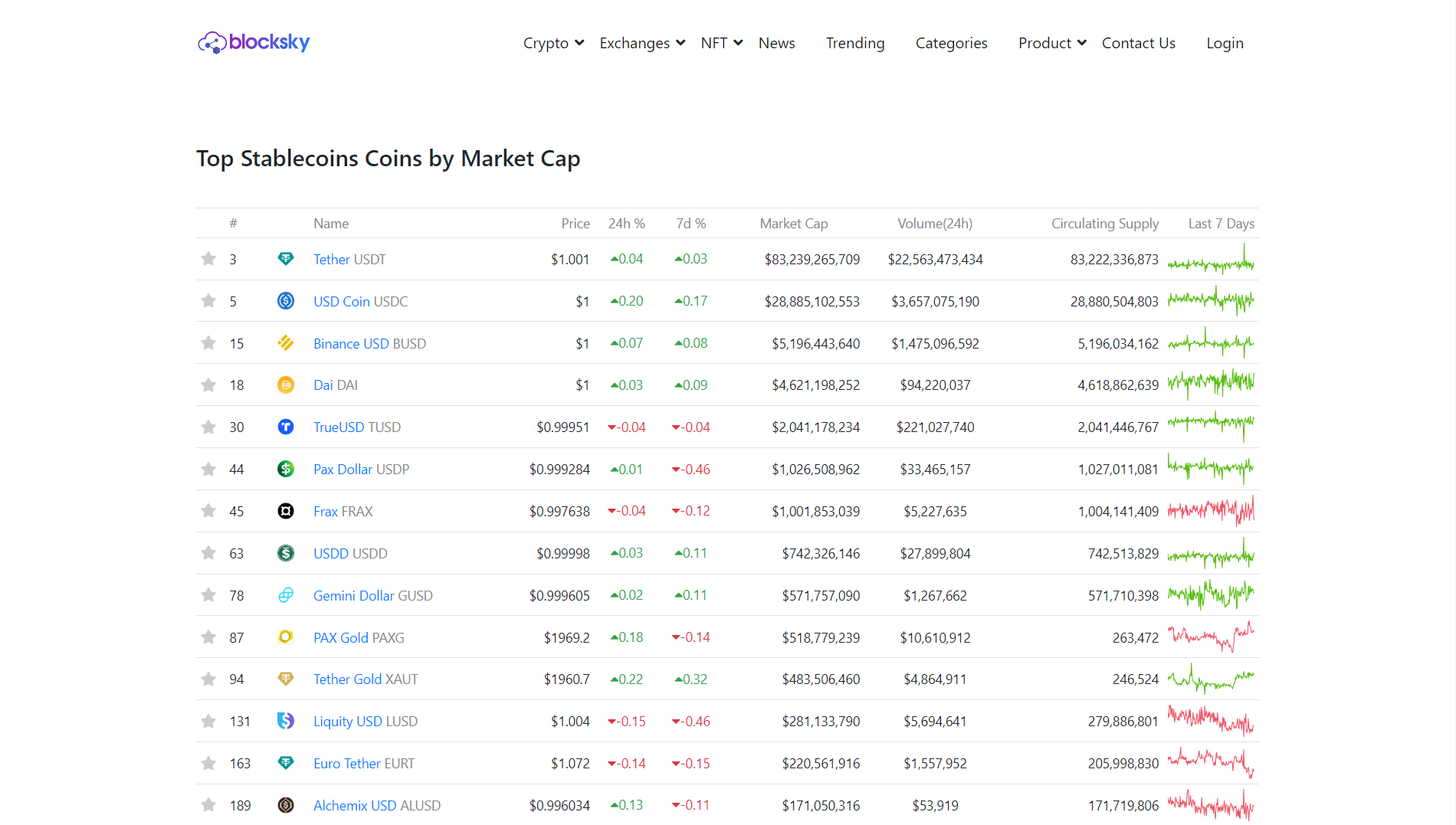The height and width of the screenshot is (825, 1456).
Task: Star the Gemini Dollar row
Action: 208,595
